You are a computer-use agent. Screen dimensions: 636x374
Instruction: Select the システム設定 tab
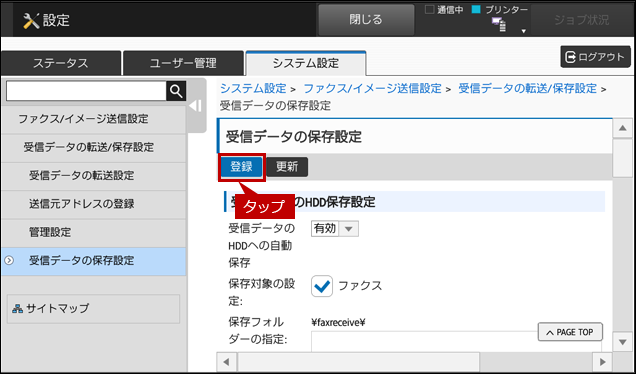pos(306,63)
